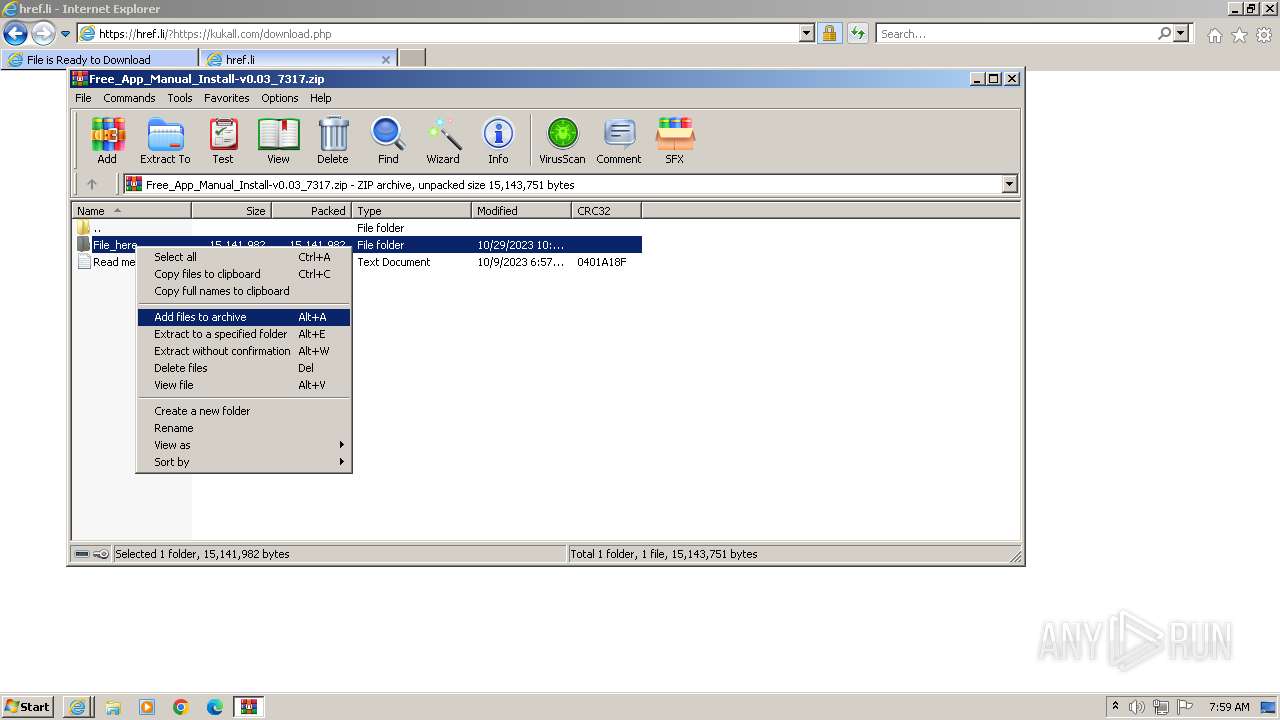This screenshot has height=720, width=1280.
Task: Click in the browser search field
Action: point(1016,33)
